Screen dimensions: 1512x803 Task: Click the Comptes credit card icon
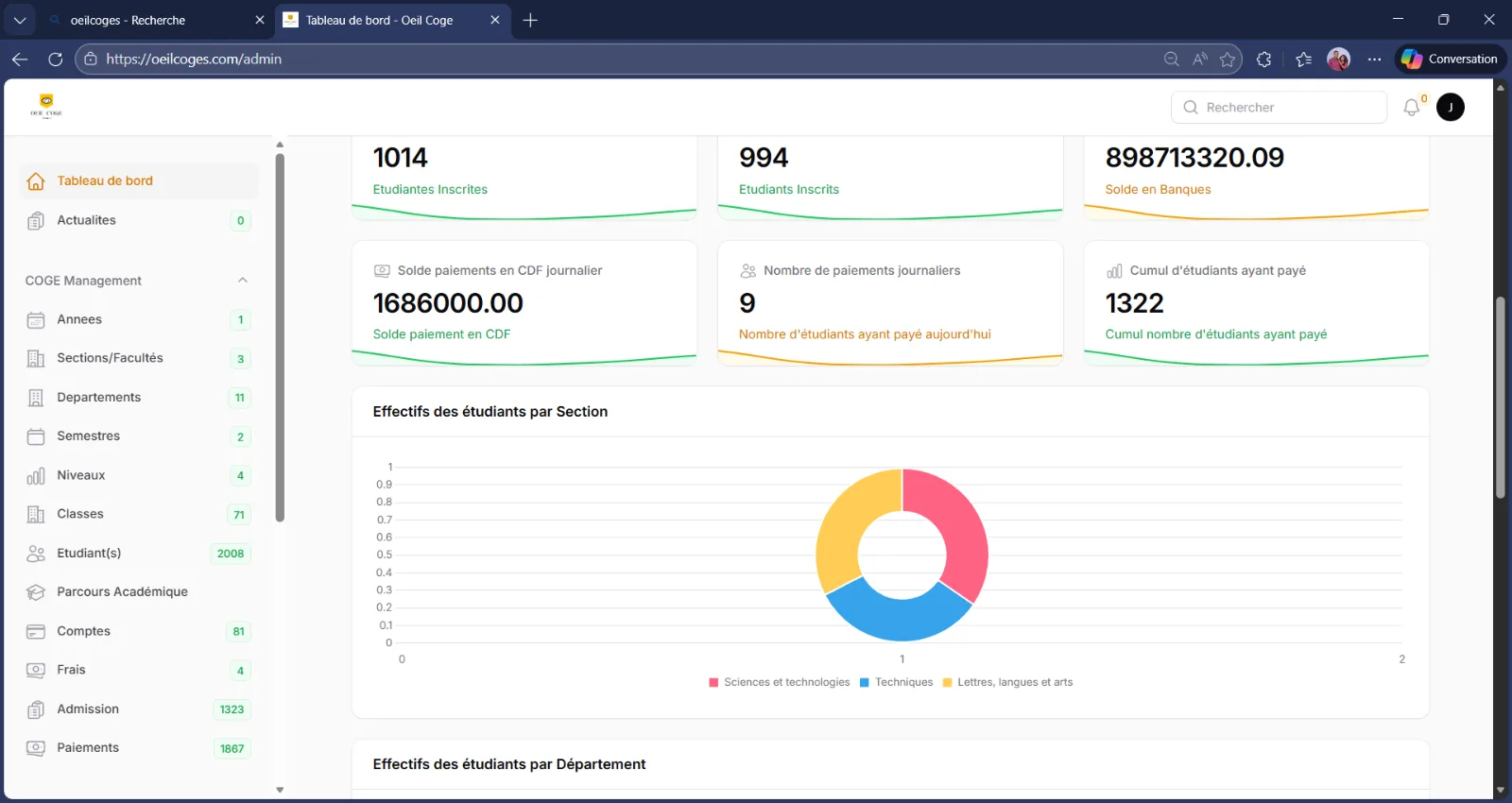[36, 631]
